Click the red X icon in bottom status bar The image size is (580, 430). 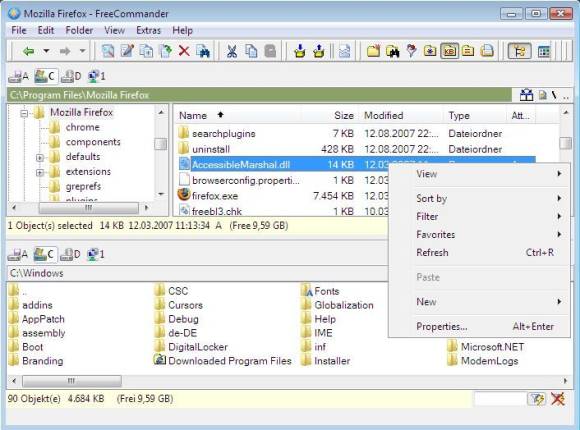tap(558, 399)
